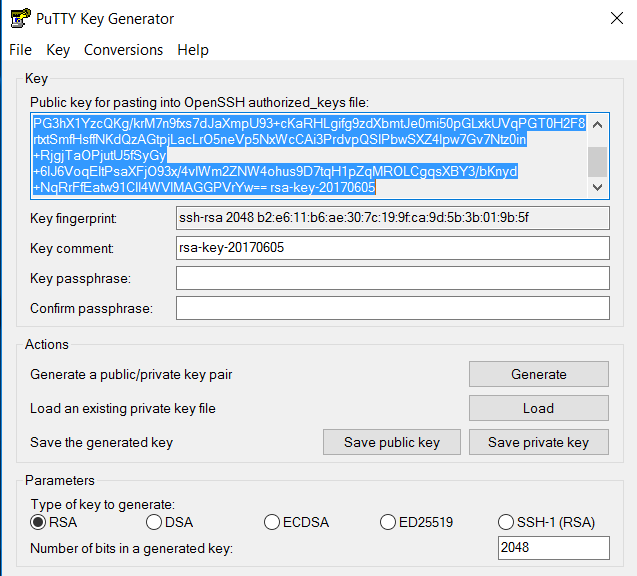
Task: Click the number of bits field
Action: 554,548
